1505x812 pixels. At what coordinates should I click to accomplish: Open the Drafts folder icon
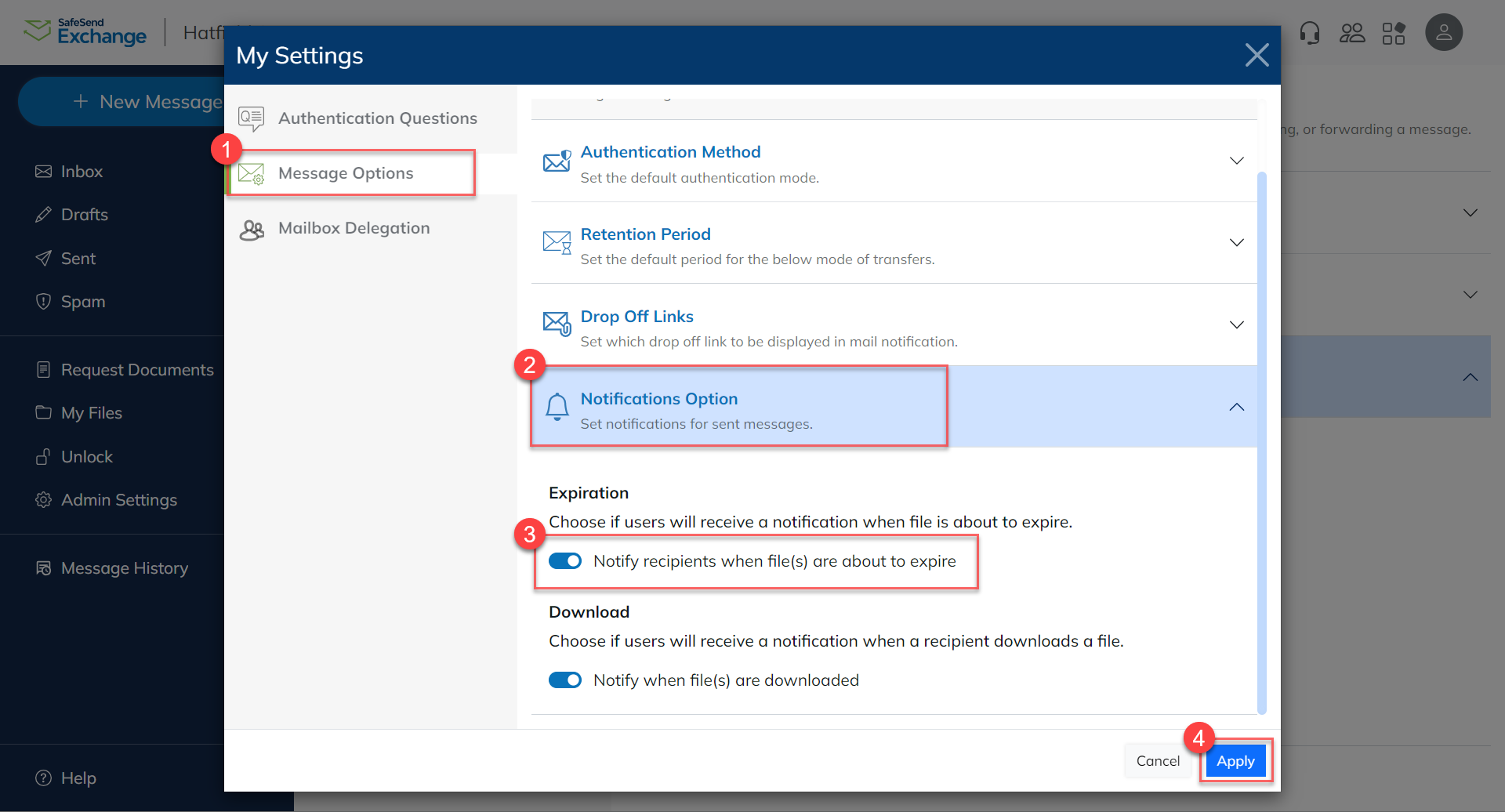(45, 214)
